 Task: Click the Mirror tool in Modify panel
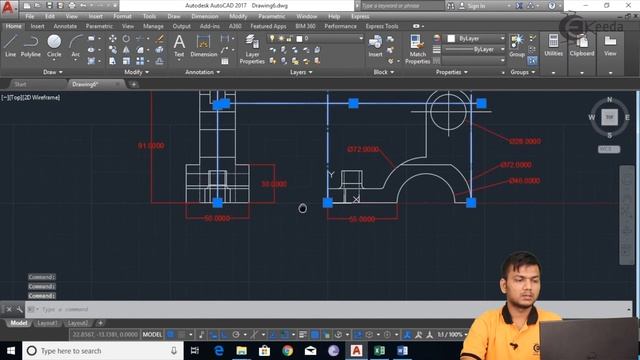[126, 50]
